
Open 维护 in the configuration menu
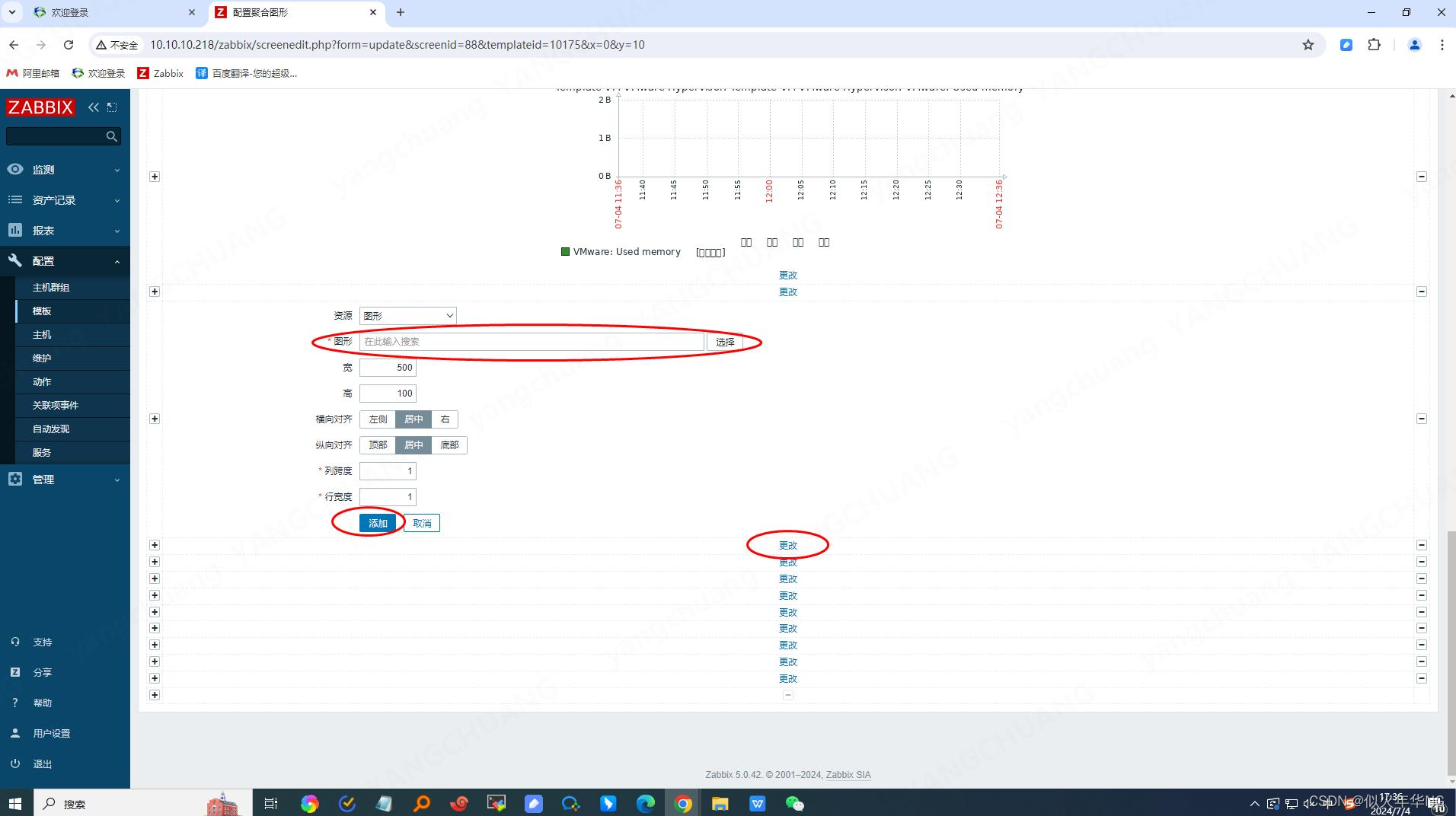pyautogui.click(x=42, y=359)
